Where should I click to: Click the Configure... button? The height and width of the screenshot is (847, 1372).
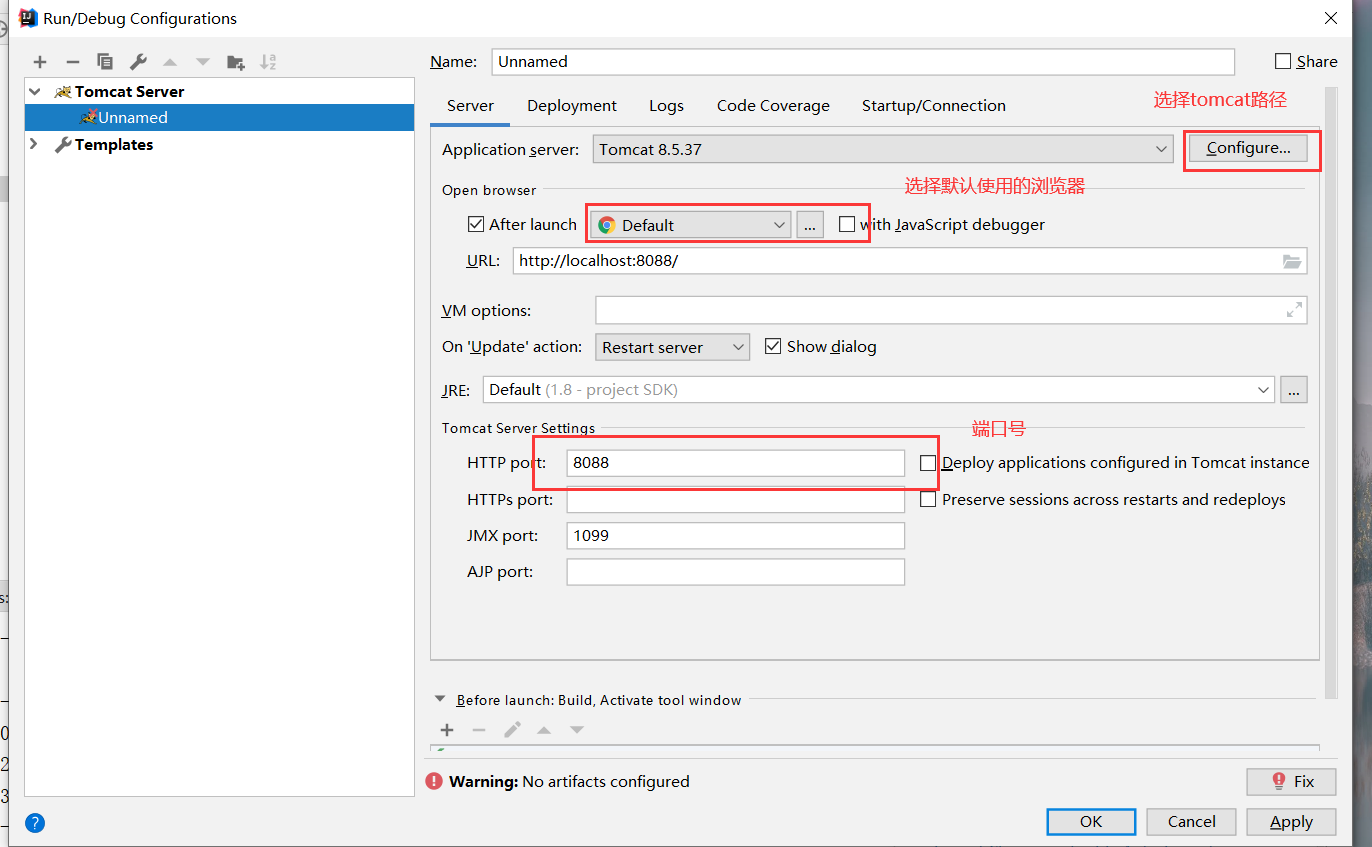[1248, 148]
